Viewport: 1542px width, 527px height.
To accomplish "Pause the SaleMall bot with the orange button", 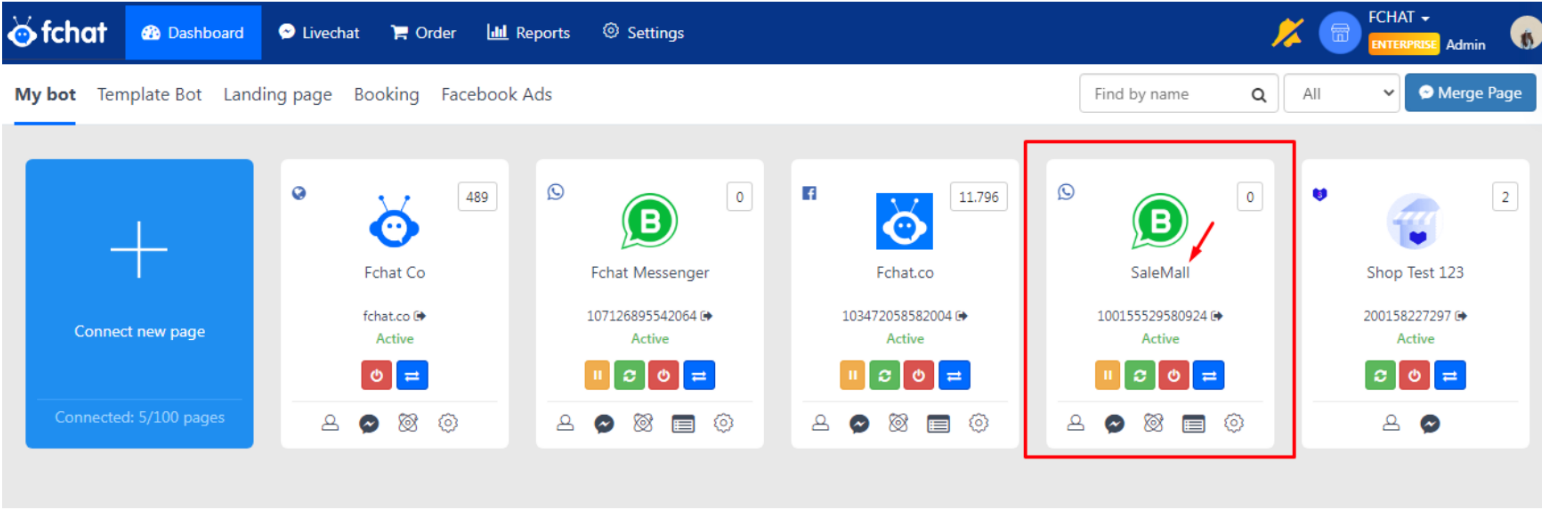I will tap(1110, 375).
